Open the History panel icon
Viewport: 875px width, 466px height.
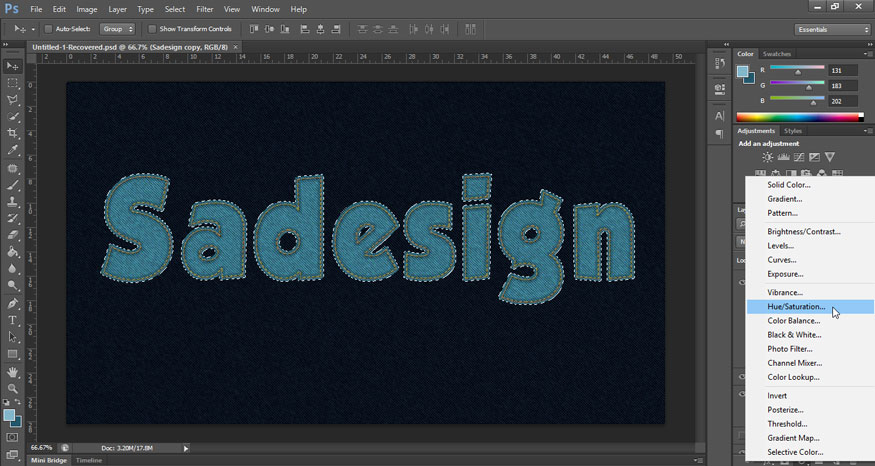click(x=720, y=64)
